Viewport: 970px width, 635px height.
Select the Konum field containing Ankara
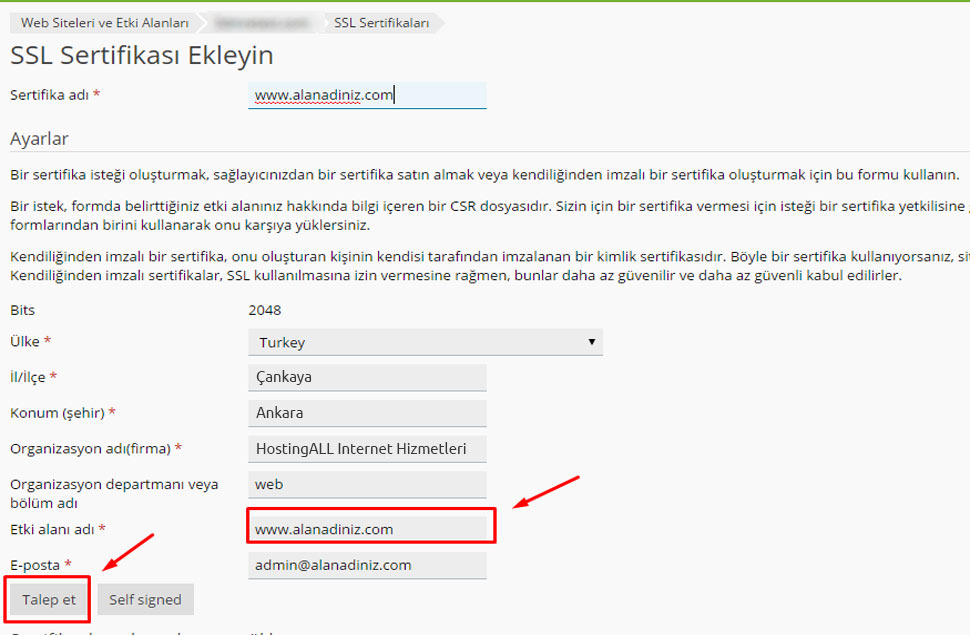366,413
